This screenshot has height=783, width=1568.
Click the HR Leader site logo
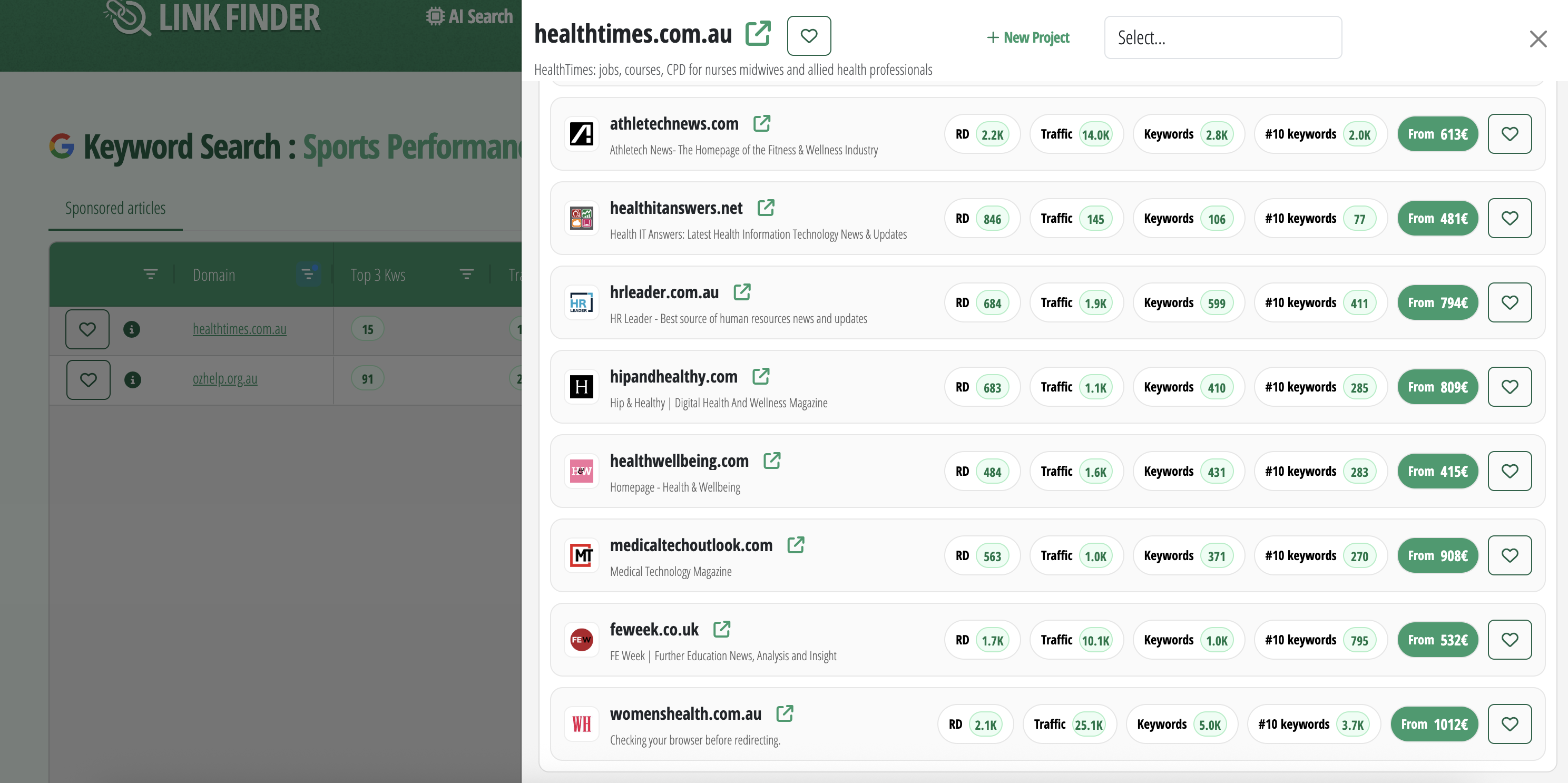point(581,302)
